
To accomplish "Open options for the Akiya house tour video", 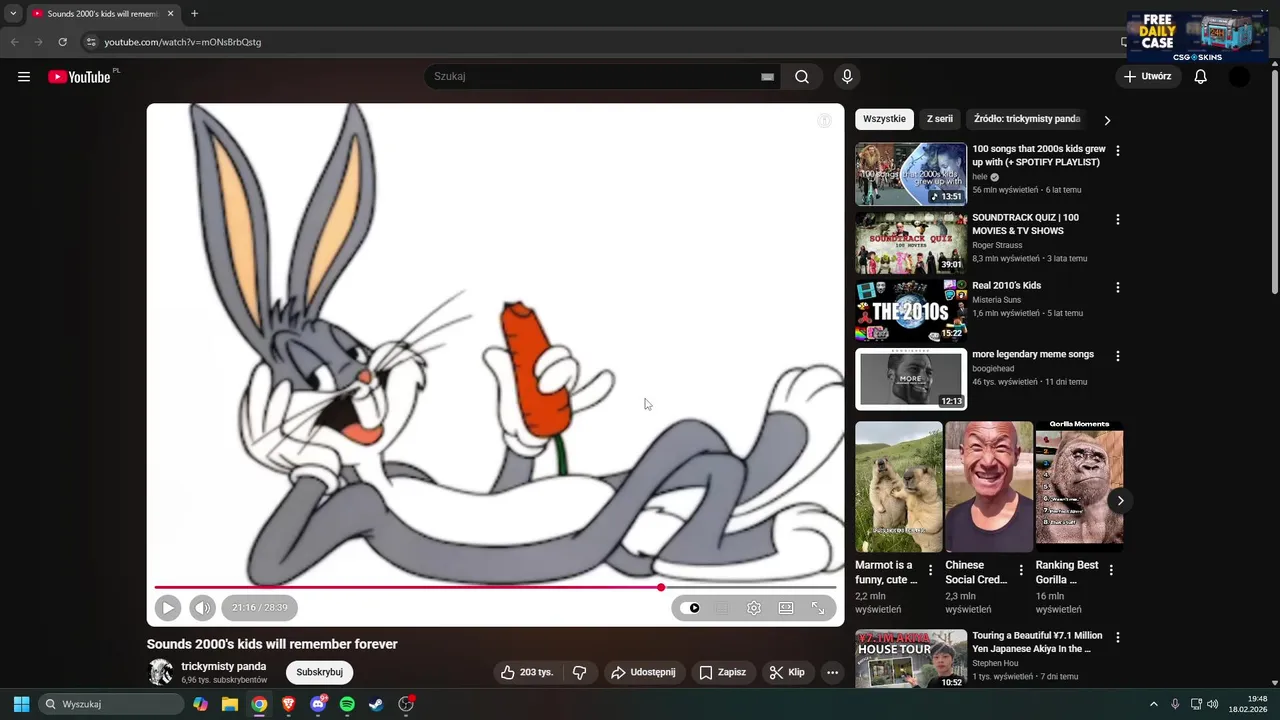I will pyautogui.click(x=1118, y=637).
